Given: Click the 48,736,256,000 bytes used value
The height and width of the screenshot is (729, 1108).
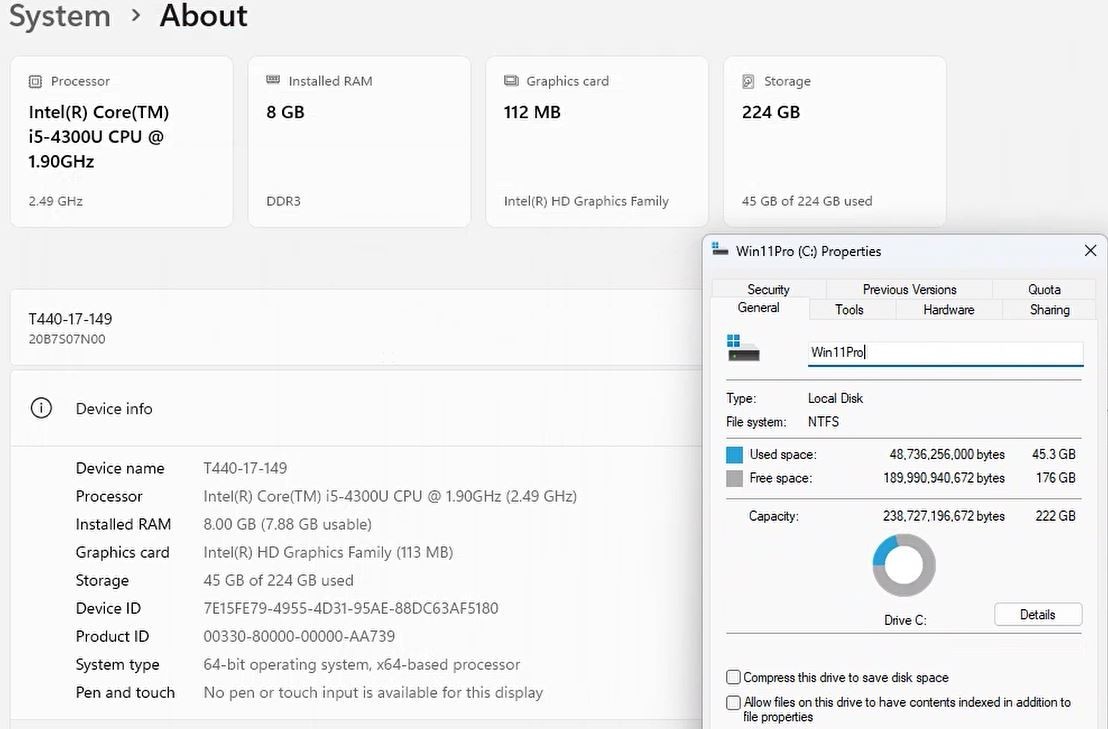Looking at the screenshot, I should coord(947,454).
